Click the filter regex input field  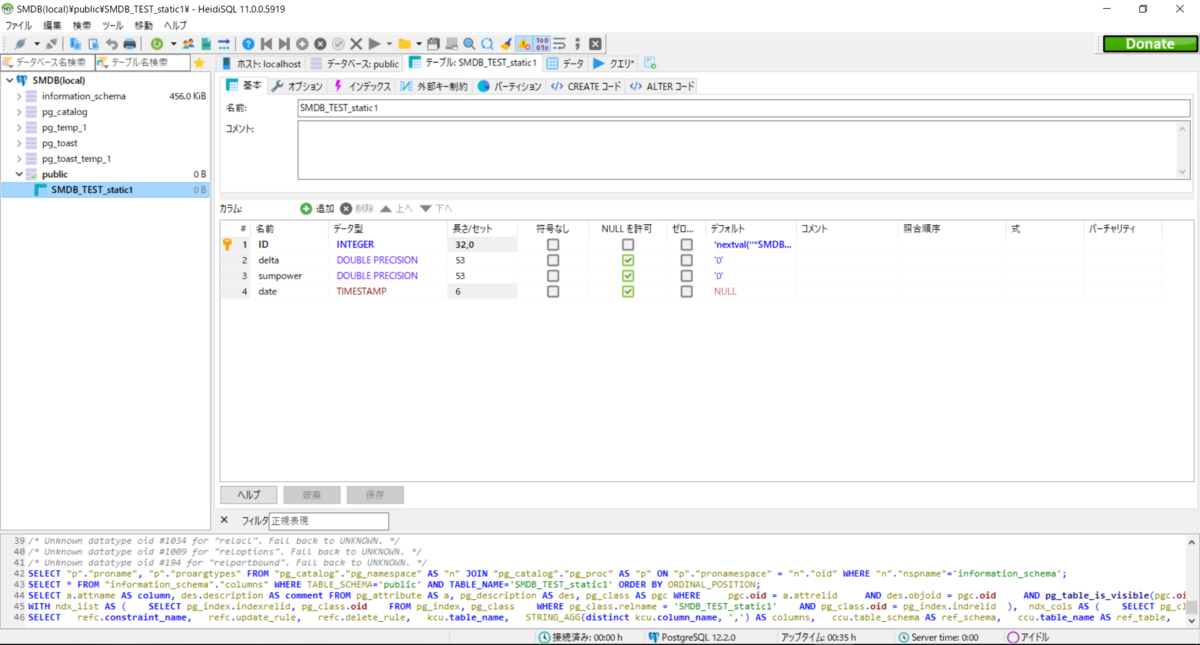pyautogui.click(x=328, y=521)
